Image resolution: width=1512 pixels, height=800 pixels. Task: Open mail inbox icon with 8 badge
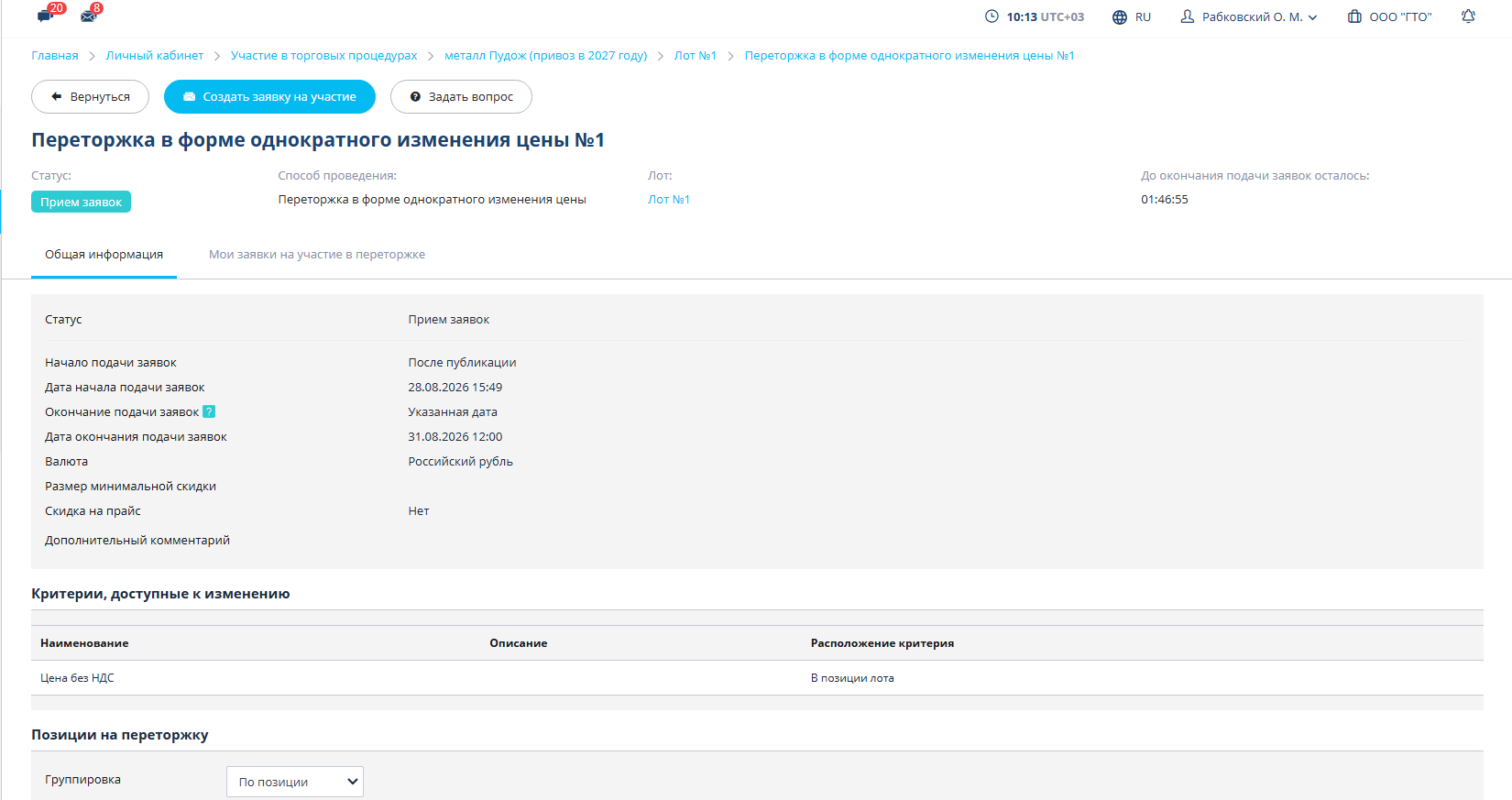tap(90, 15)
